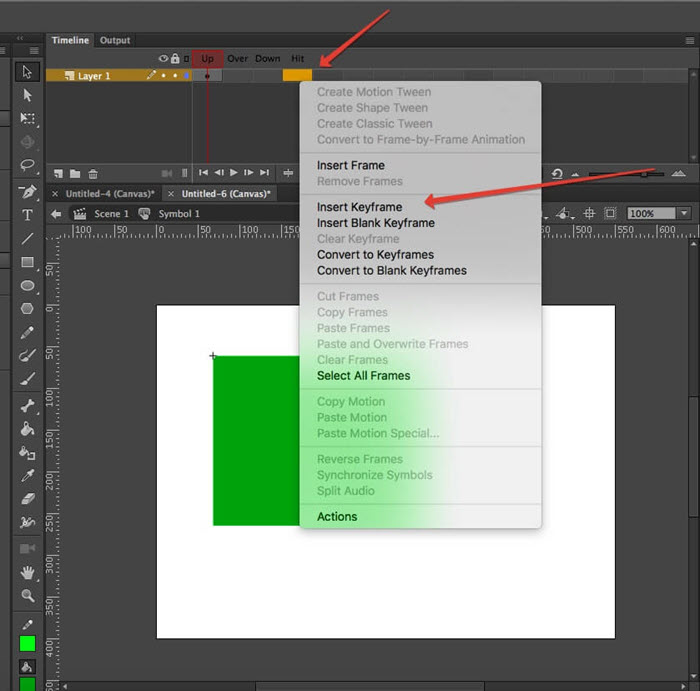Choose Select All Frames menu entry
Screen dimensions: 700x691
[x=363, y=376]
